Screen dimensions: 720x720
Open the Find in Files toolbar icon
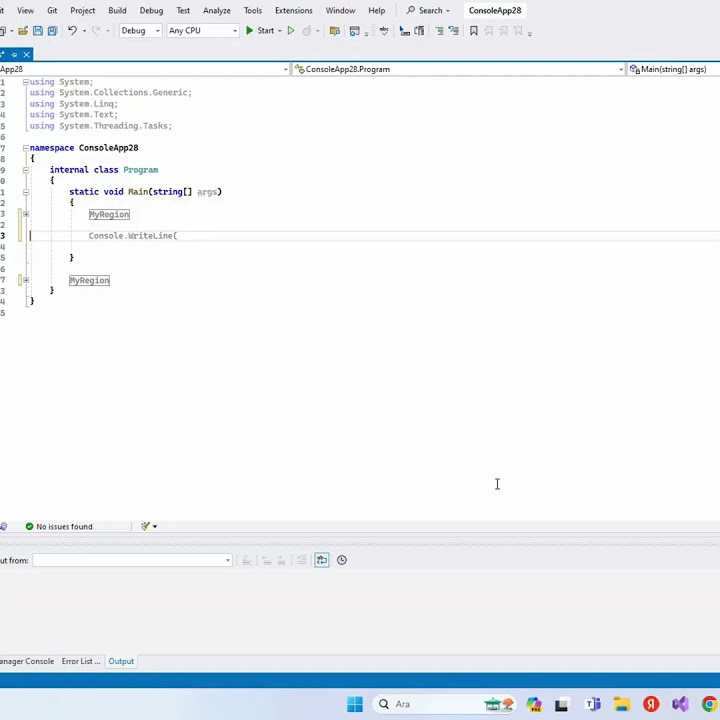(335, 31)
